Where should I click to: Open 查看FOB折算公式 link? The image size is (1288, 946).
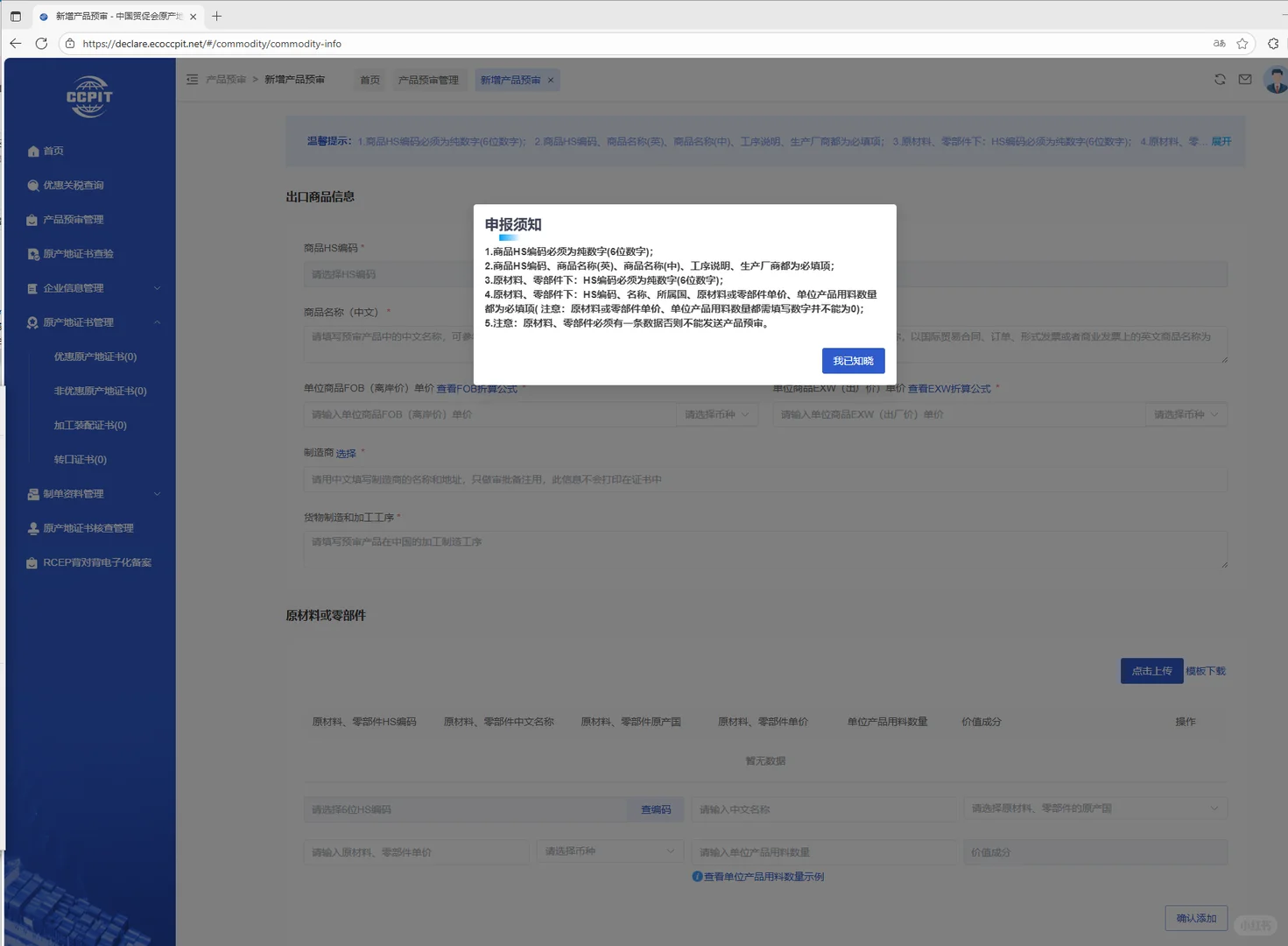(477, 389)
